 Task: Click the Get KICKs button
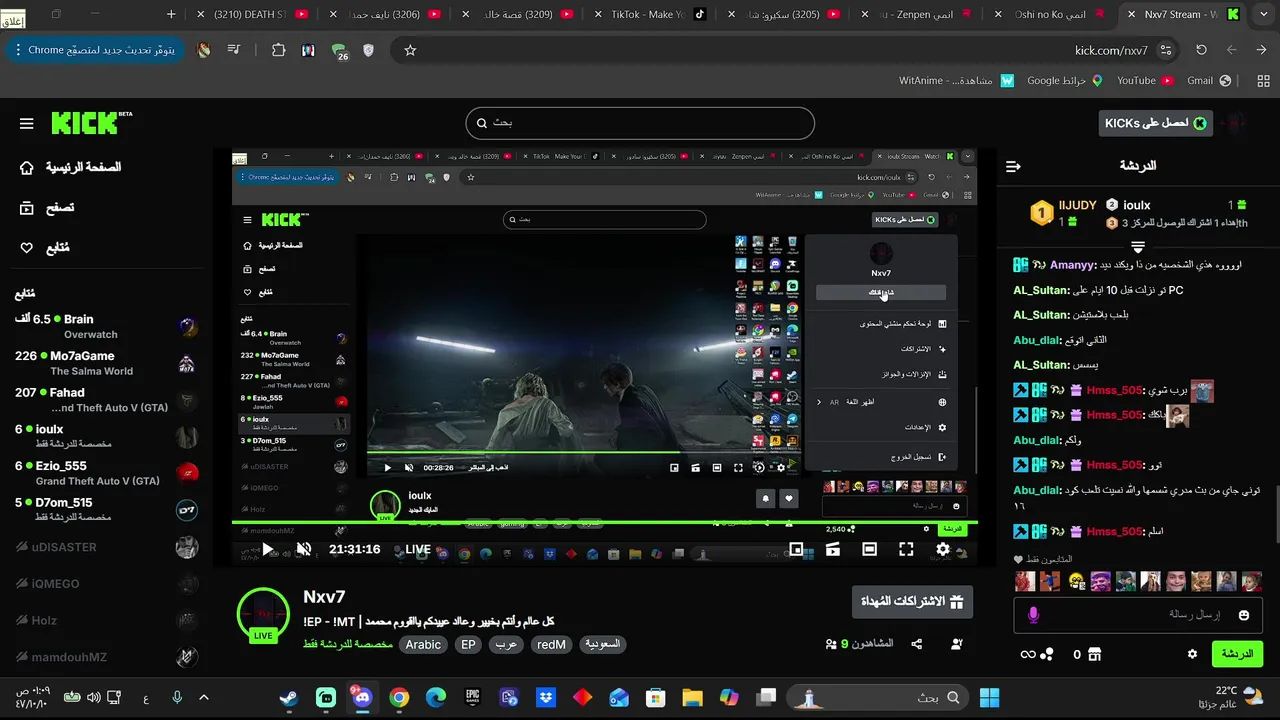point(1155,123)
